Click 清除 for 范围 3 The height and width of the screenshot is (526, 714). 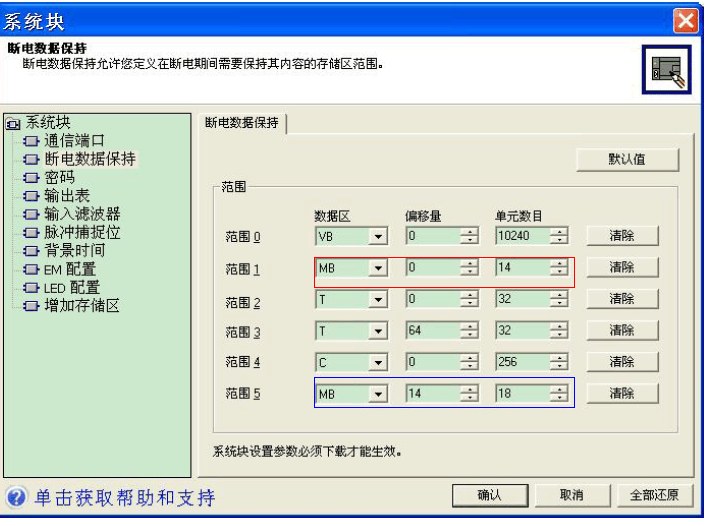coord(622,330)
